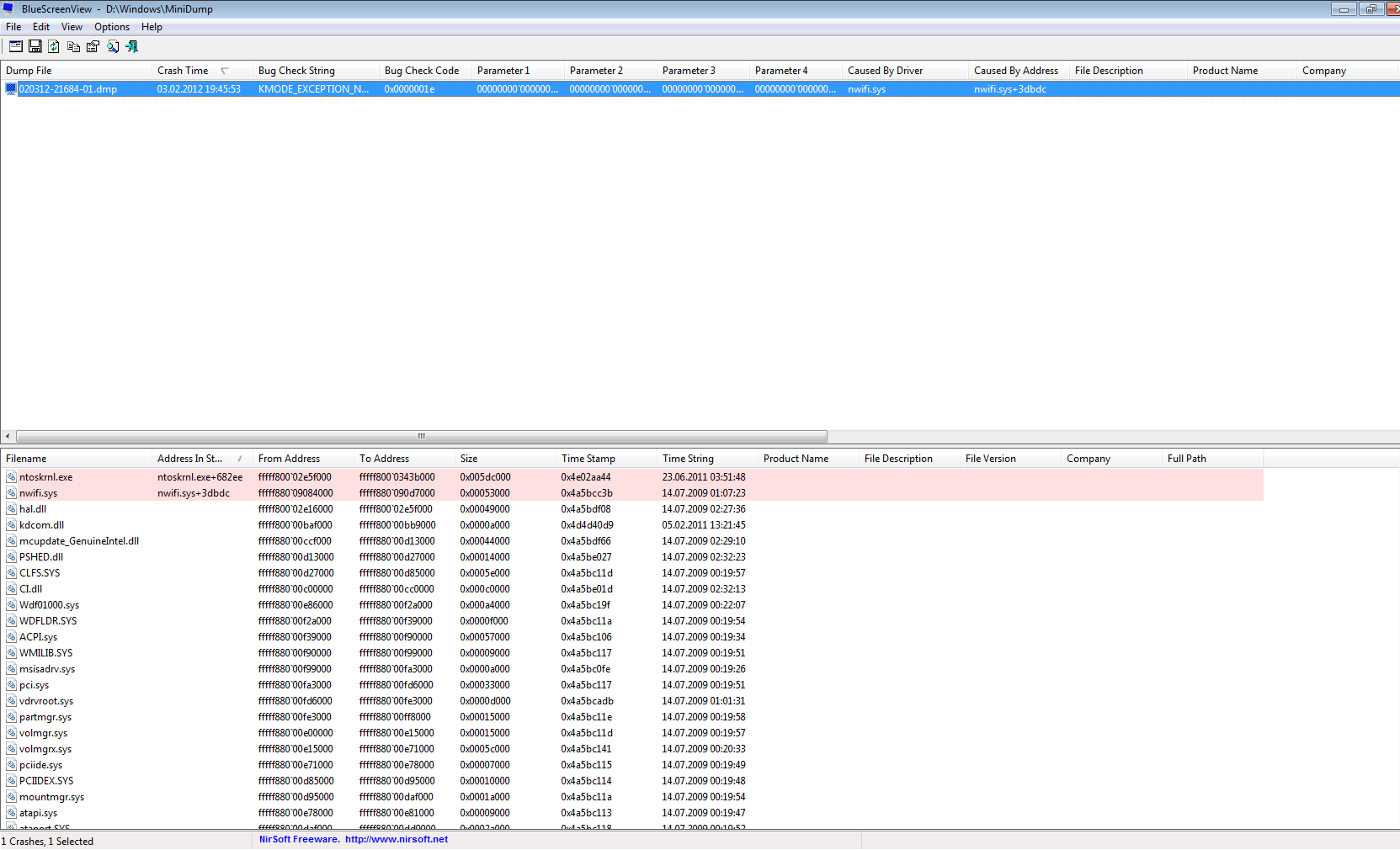Image resolution: width=1400 pixels, height=850 pixels.
Task: Sort by Bug Check Code column
Action: (425, 71)
